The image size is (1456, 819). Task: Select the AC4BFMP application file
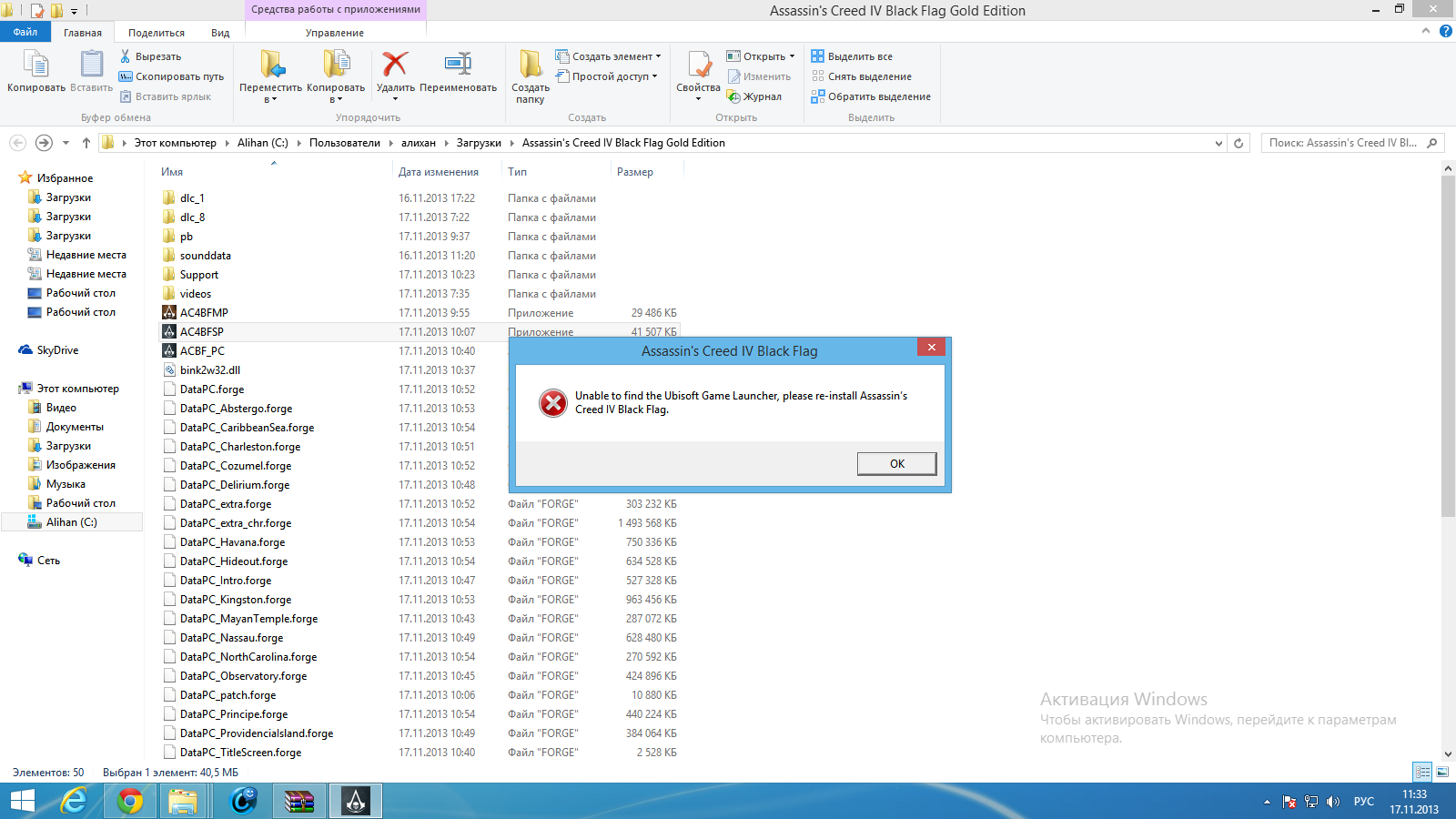(x=204, y=313)
